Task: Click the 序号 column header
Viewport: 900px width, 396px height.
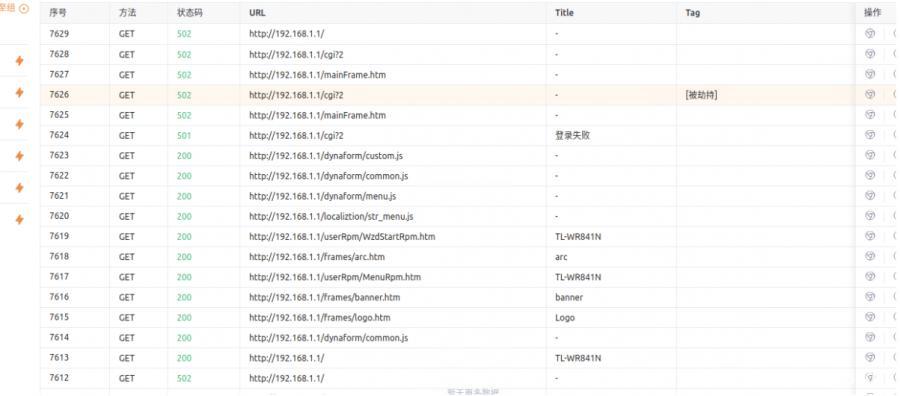Action: (x=58, y=13)
